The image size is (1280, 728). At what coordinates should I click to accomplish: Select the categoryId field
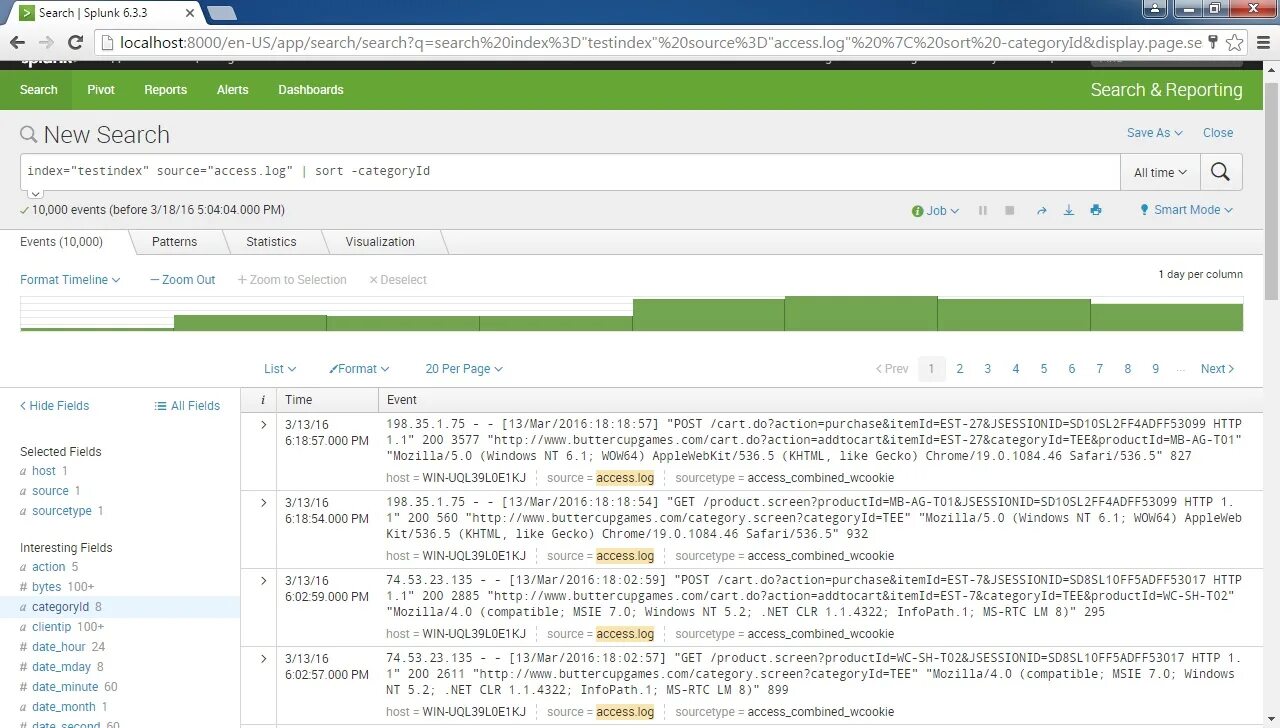[60, 607]
